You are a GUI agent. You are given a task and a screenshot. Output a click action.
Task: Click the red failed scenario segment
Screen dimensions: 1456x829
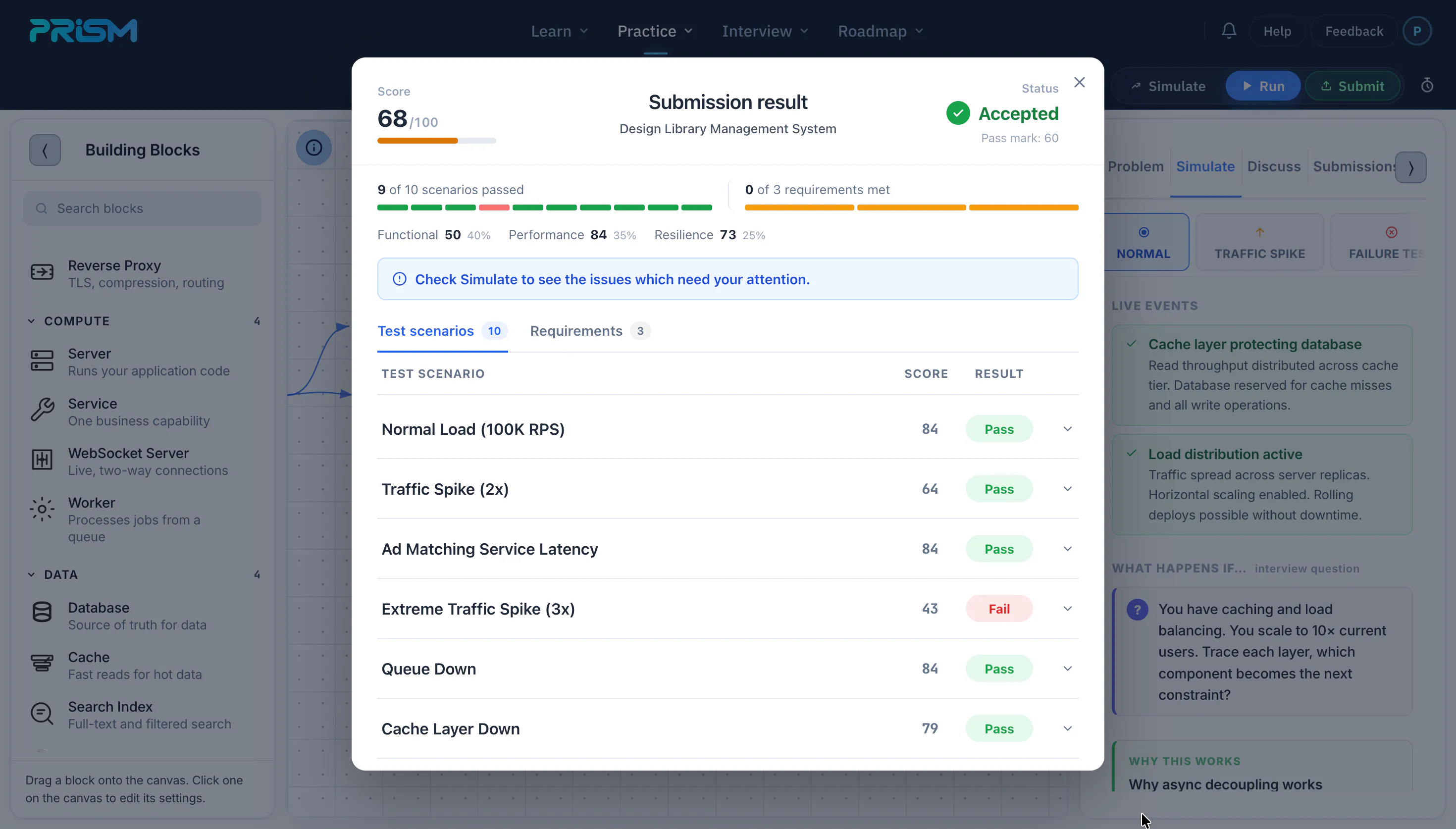coord(494,208)
